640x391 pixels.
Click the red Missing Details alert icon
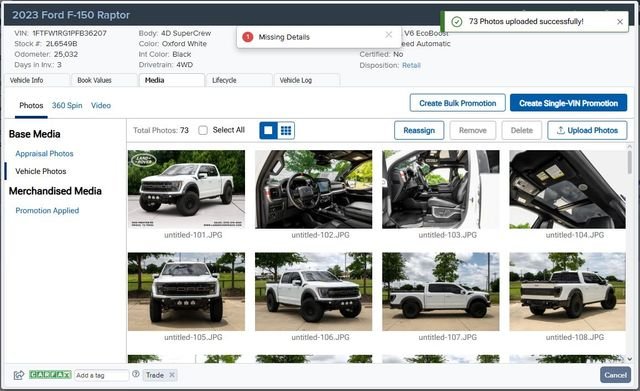tap(247, 37)
